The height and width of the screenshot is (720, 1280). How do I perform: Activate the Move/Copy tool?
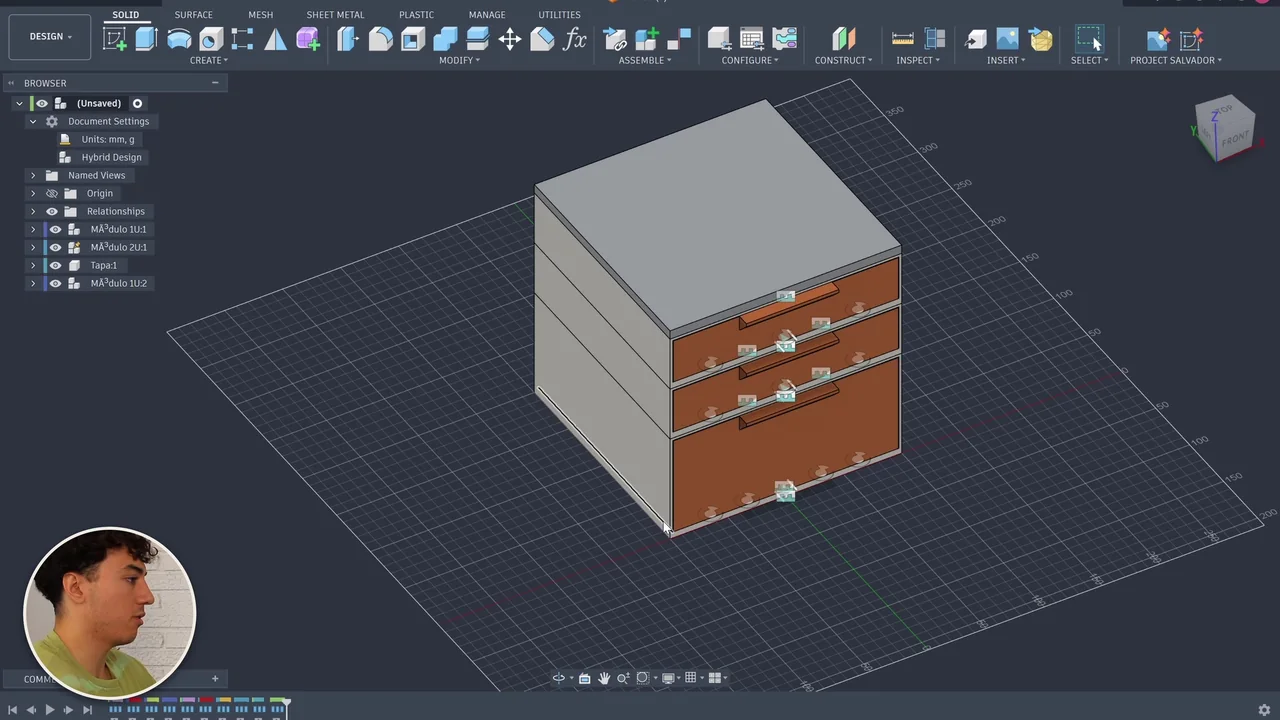pyautogui.click(x=510, y=39)
